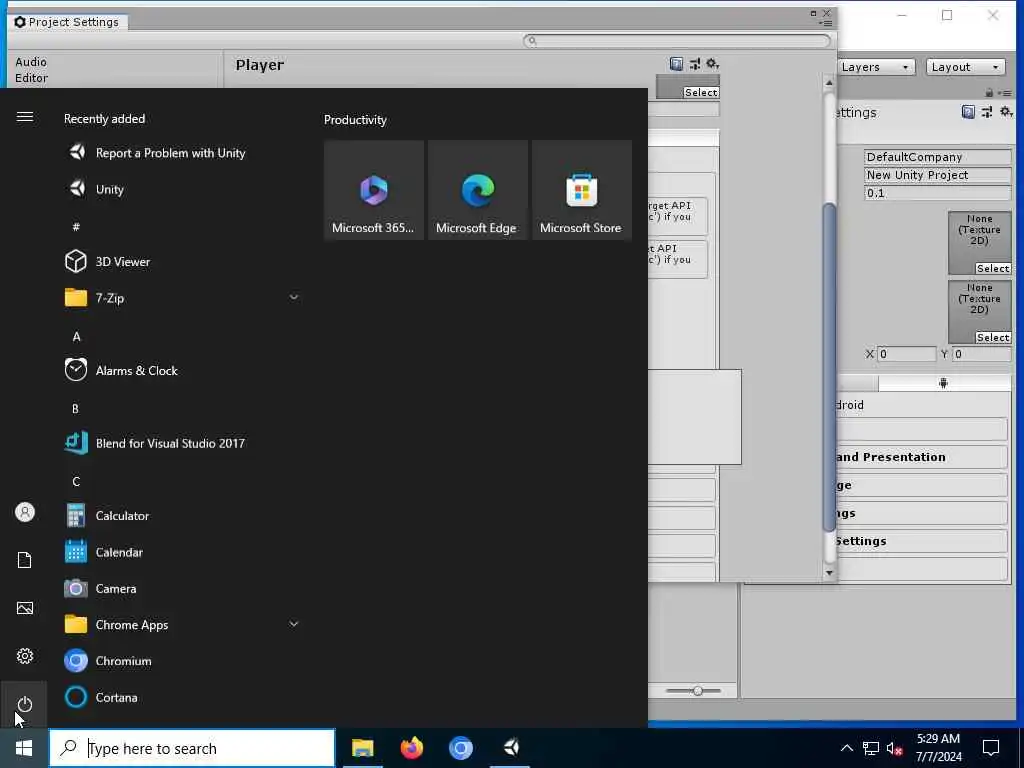Jump to the B letter header
This screenshot has height=768, width=1024.
(x=75, y=409)
